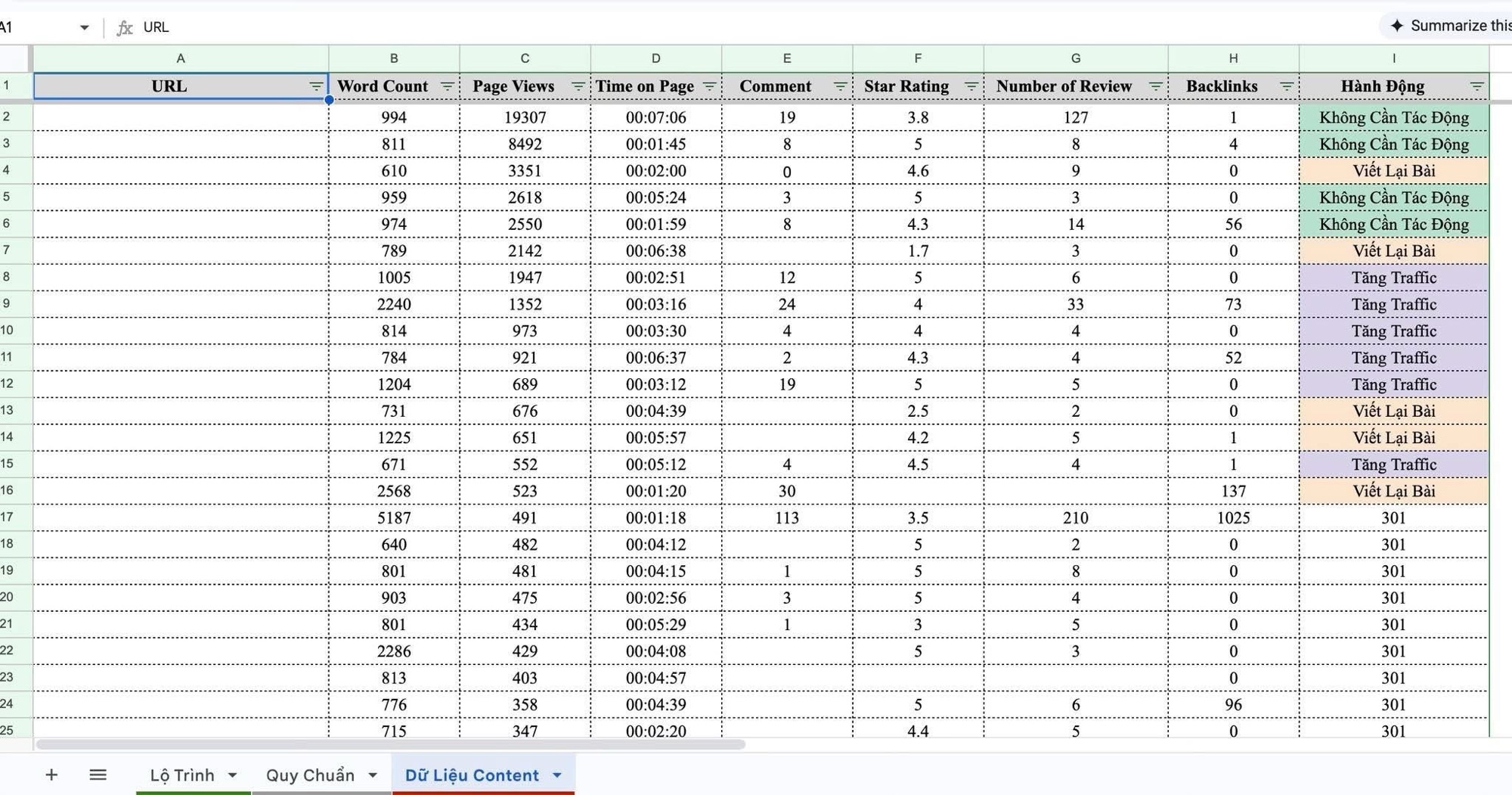Expand the Quy Chuẩn tab dropdown arrow
1512x795 pixels.
coord(373,775)
